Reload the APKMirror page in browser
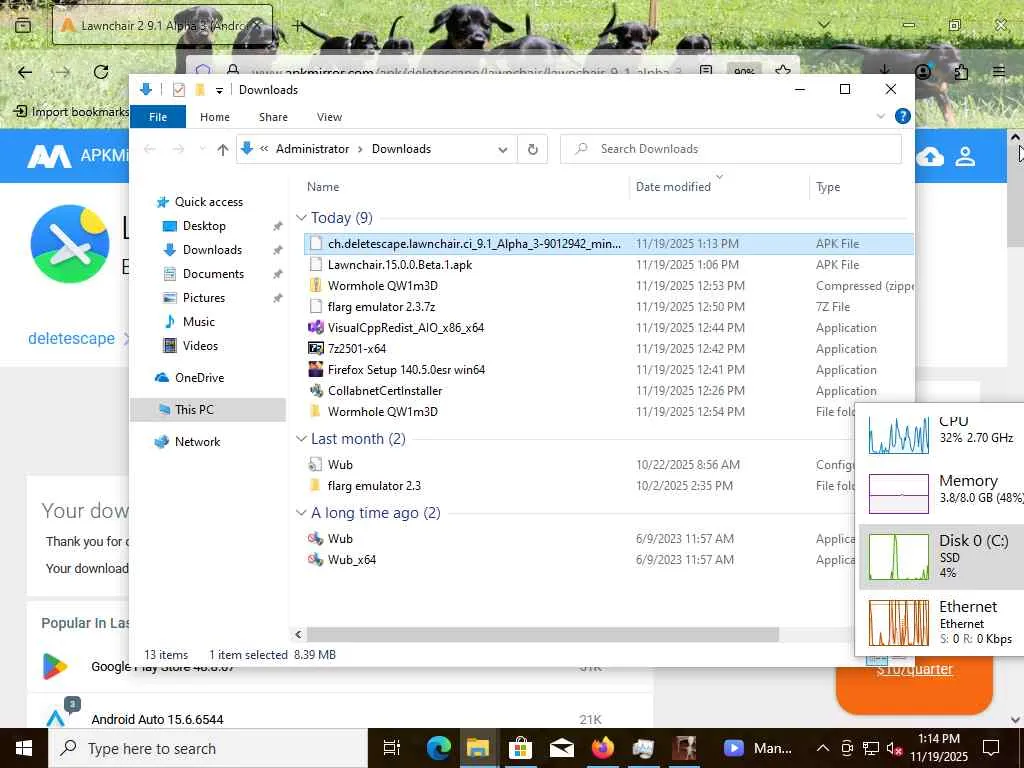Viewport: 1024px width, 768px height. pos(101,72)
